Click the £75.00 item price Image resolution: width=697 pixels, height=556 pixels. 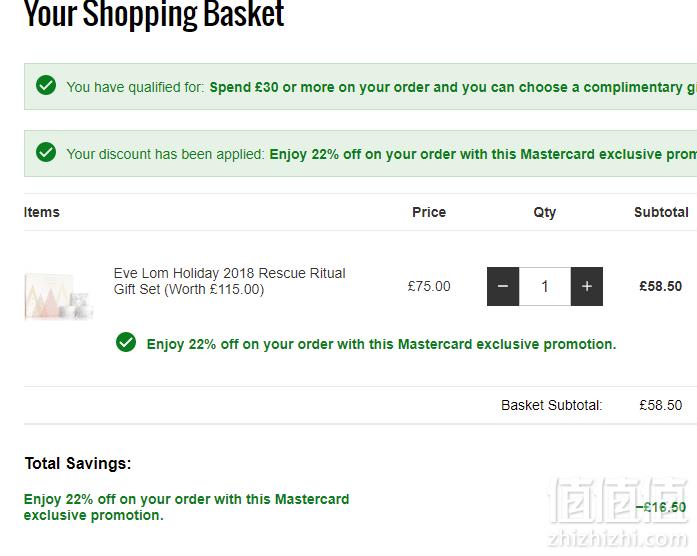(429, 286)
